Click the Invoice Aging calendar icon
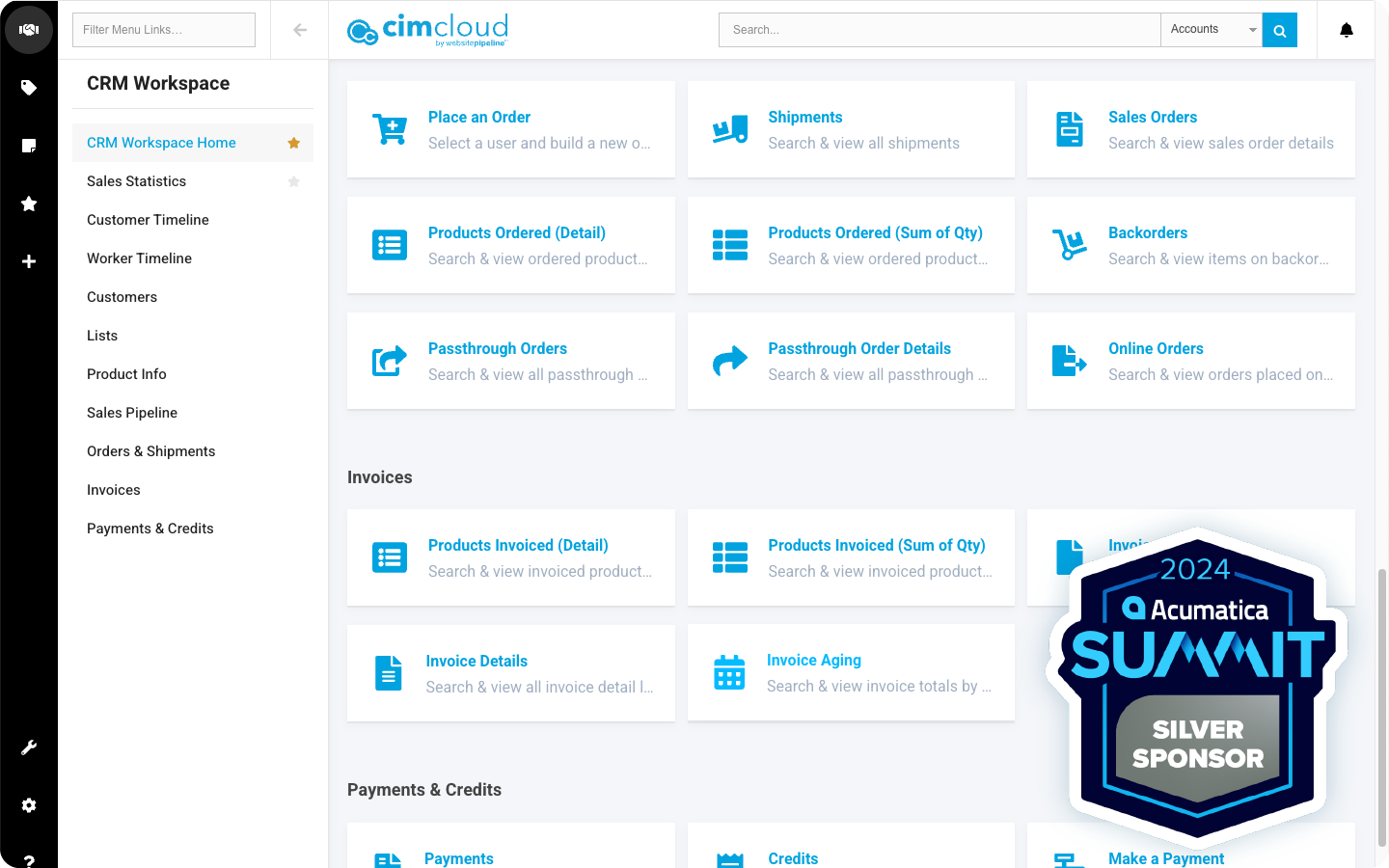Viewport: 1389px width, 868px height. pos(729,672)
